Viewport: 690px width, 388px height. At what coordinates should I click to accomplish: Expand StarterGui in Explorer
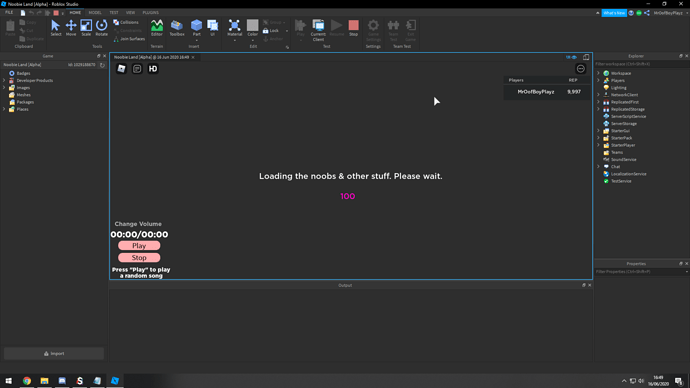click(x=598, y=131)
